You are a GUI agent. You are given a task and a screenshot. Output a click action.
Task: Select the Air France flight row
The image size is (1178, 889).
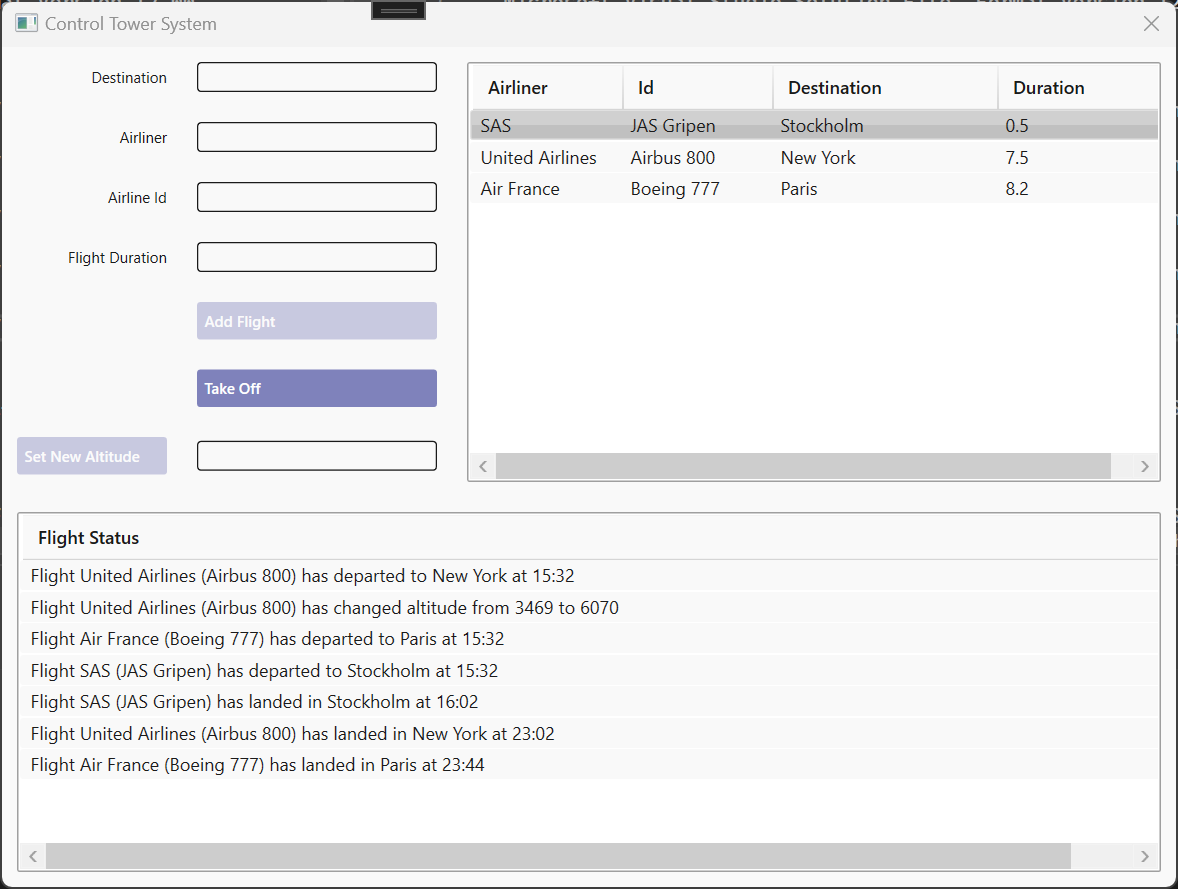814,189
